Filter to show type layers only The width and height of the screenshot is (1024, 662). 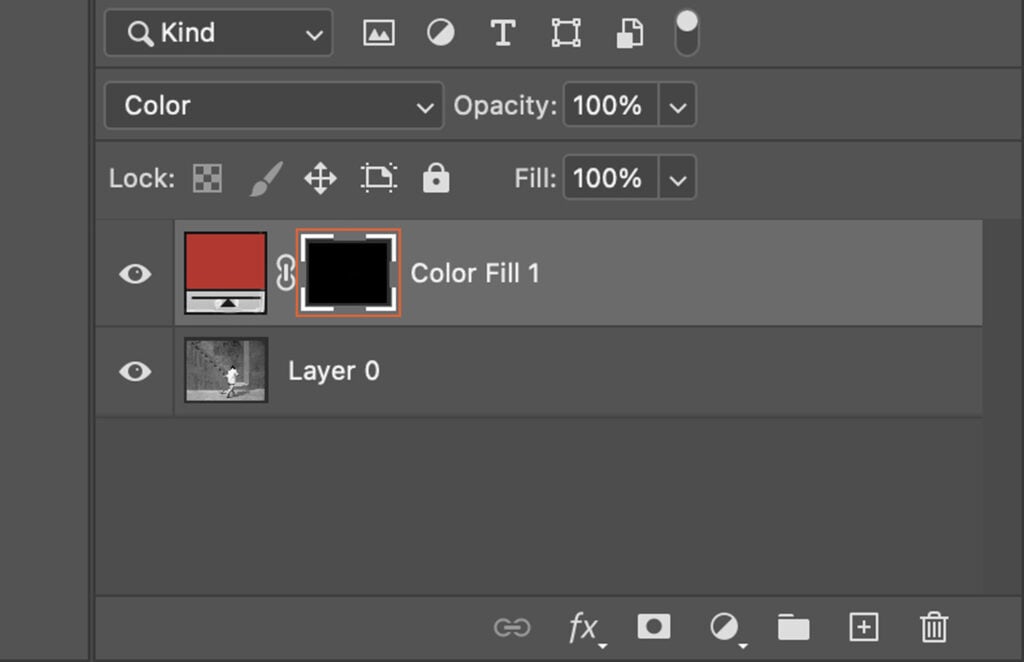[x=502, y=31]
